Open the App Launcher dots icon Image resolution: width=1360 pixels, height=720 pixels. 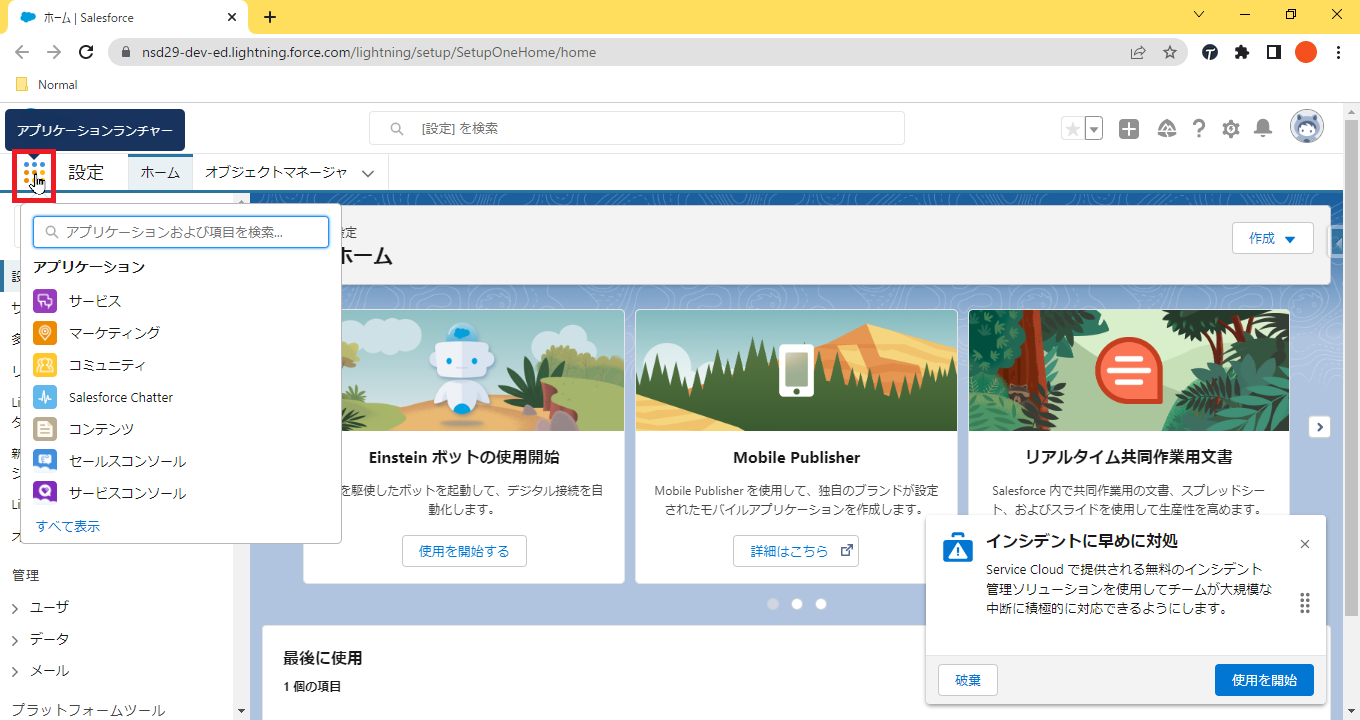[x=34, y=174]
